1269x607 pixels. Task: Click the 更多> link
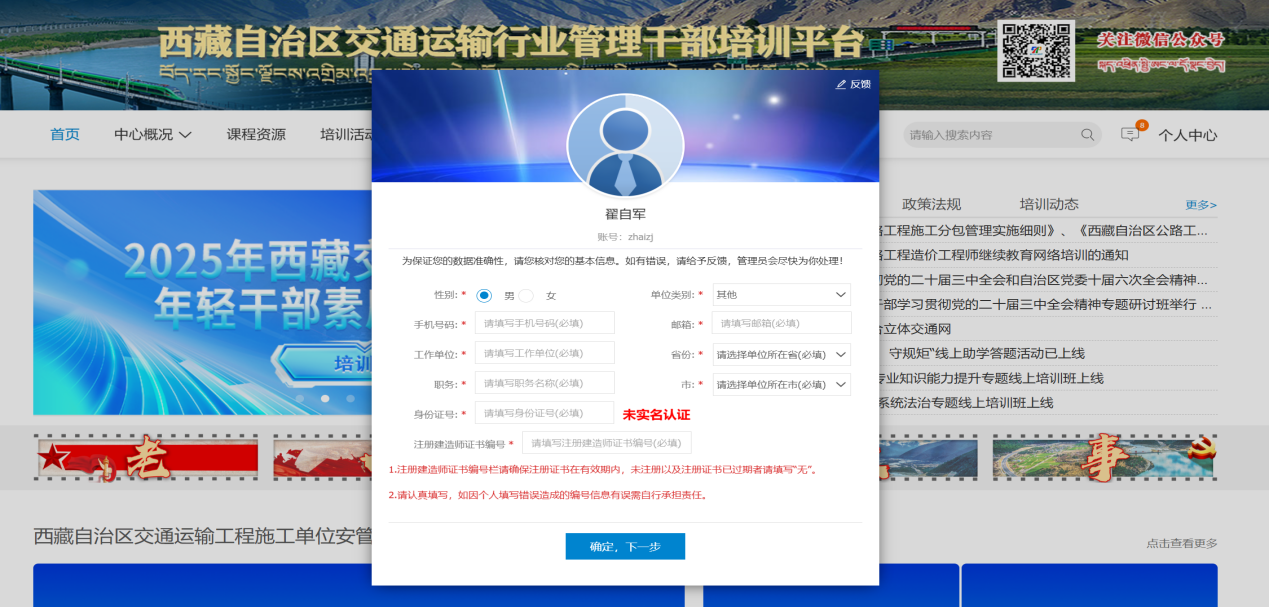[1201, 205]
